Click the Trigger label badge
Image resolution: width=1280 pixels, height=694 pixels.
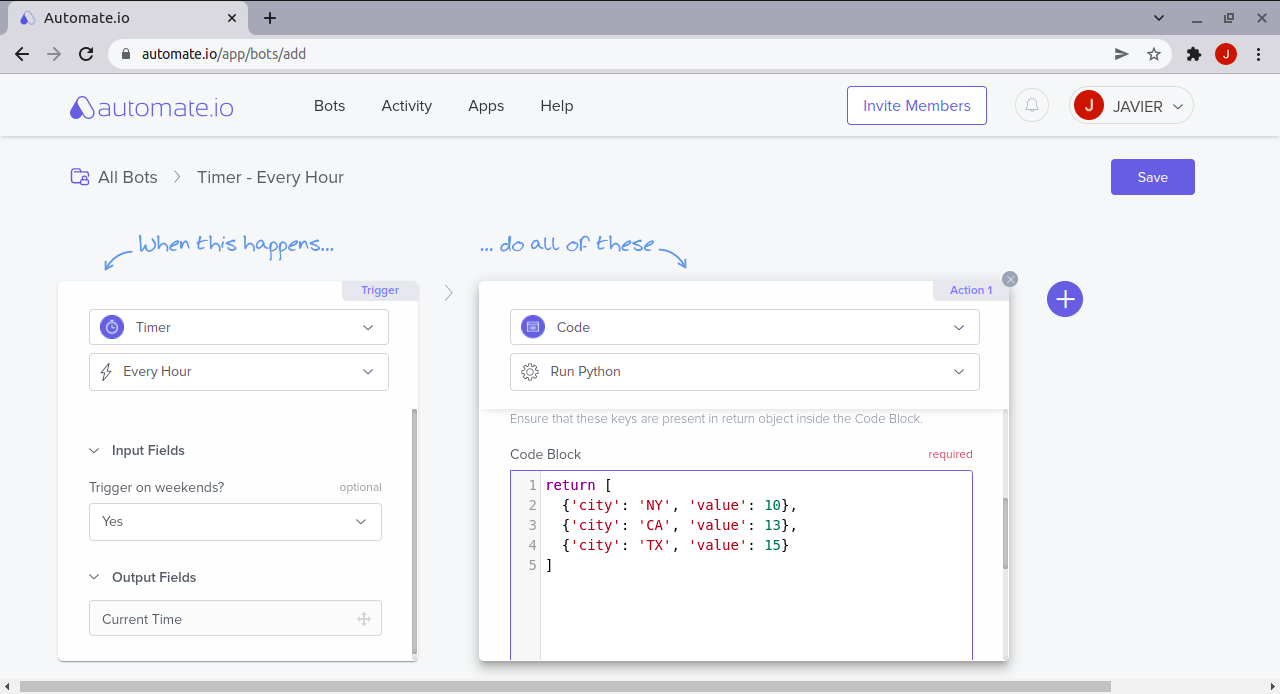[380, 290]
